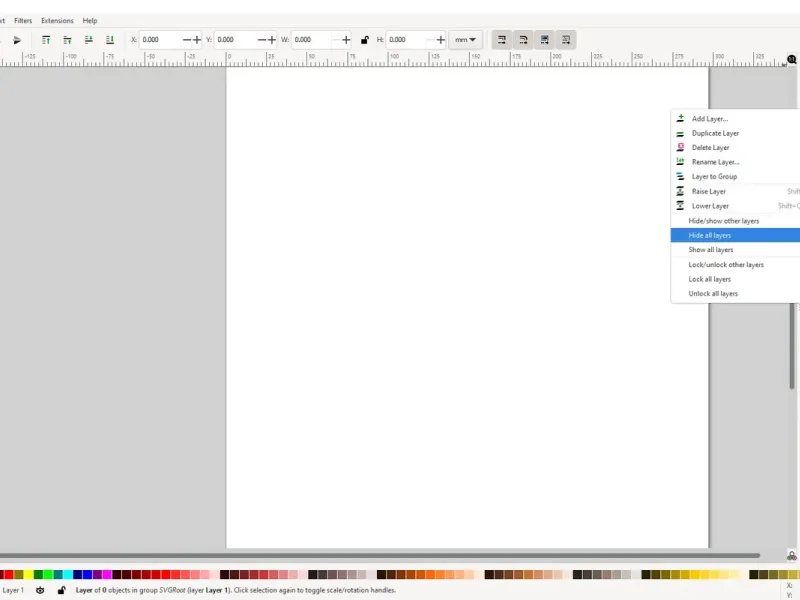Screen dimensions: 800x600
Task: Select Unlock all layers
Action: tap(735, 293)
